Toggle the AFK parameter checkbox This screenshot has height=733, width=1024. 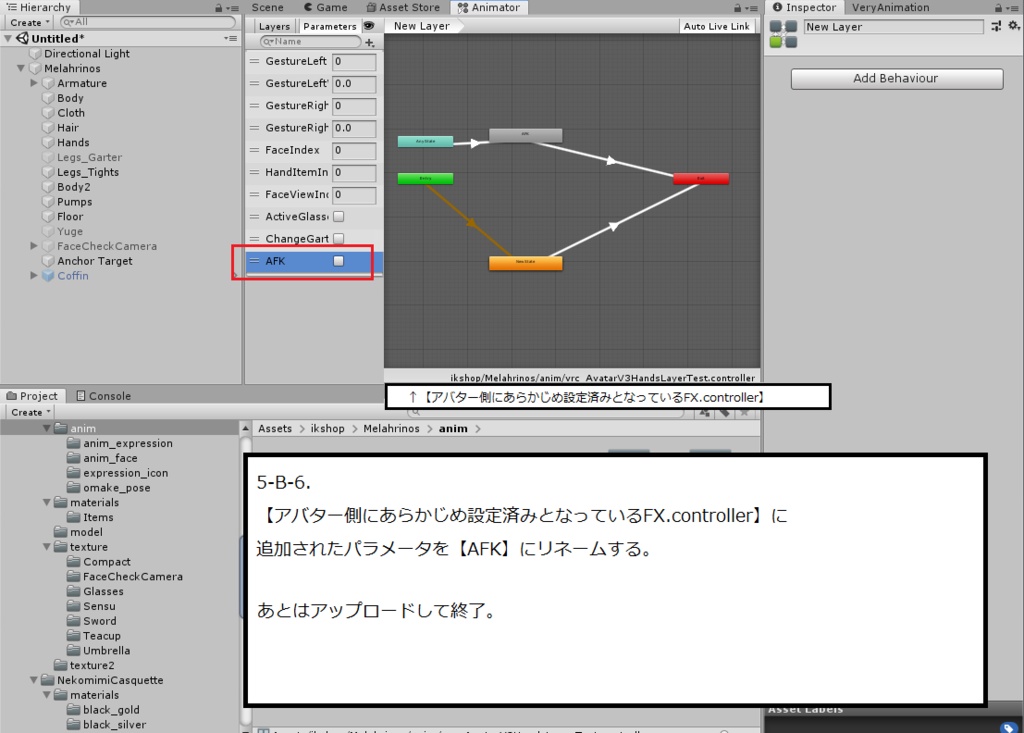(339, 261)
